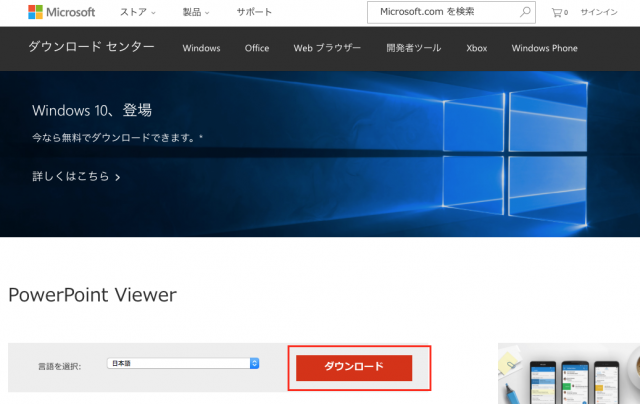Open the 開発者ツール category

coord(414,48)
